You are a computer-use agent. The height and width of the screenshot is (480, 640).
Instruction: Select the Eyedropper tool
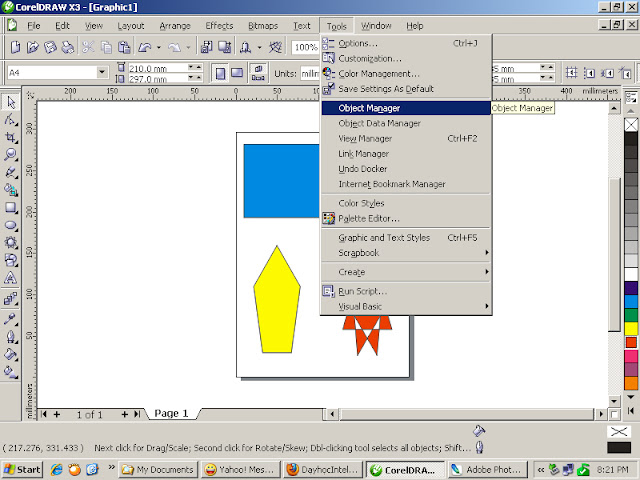tap(10, 318)
